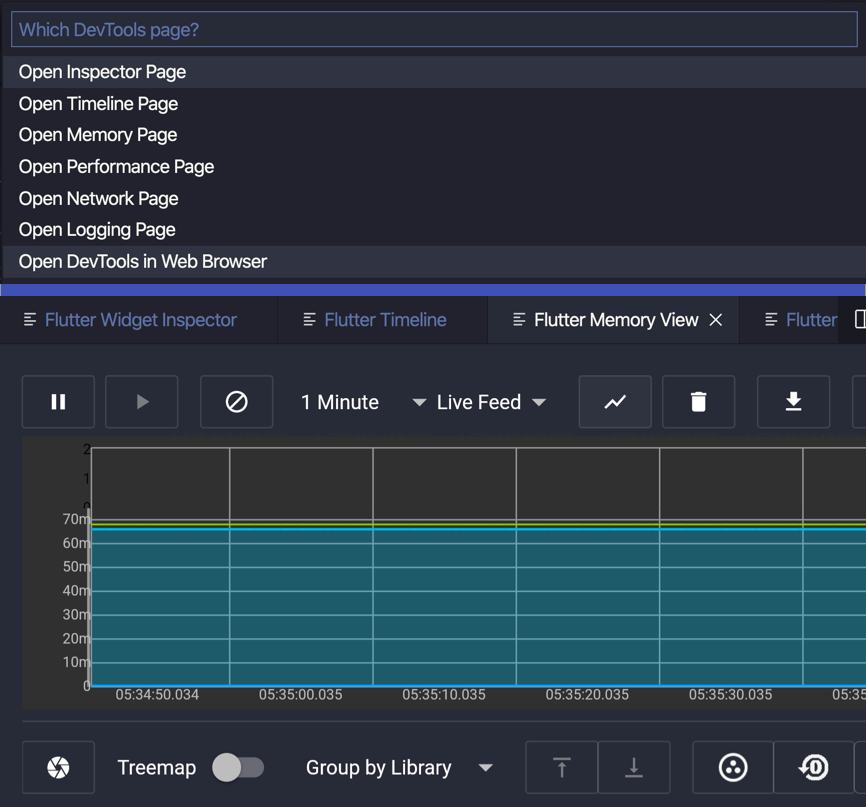Choose Open Network Page
Image resolution: width=866 pixels, height=807 pixels.
(434, 198)
